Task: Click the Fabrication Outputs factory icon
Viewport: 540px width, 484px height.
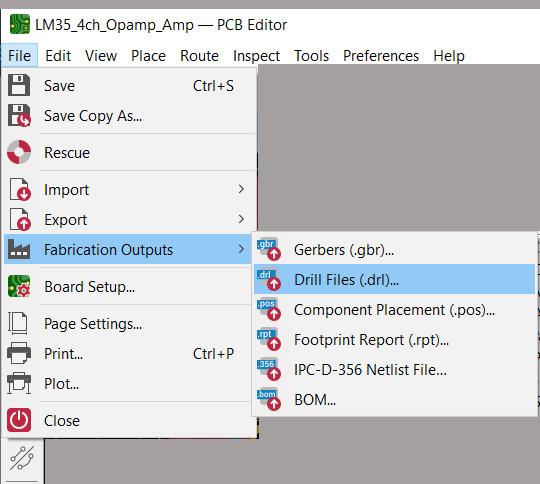Action: tap(19, 249)
